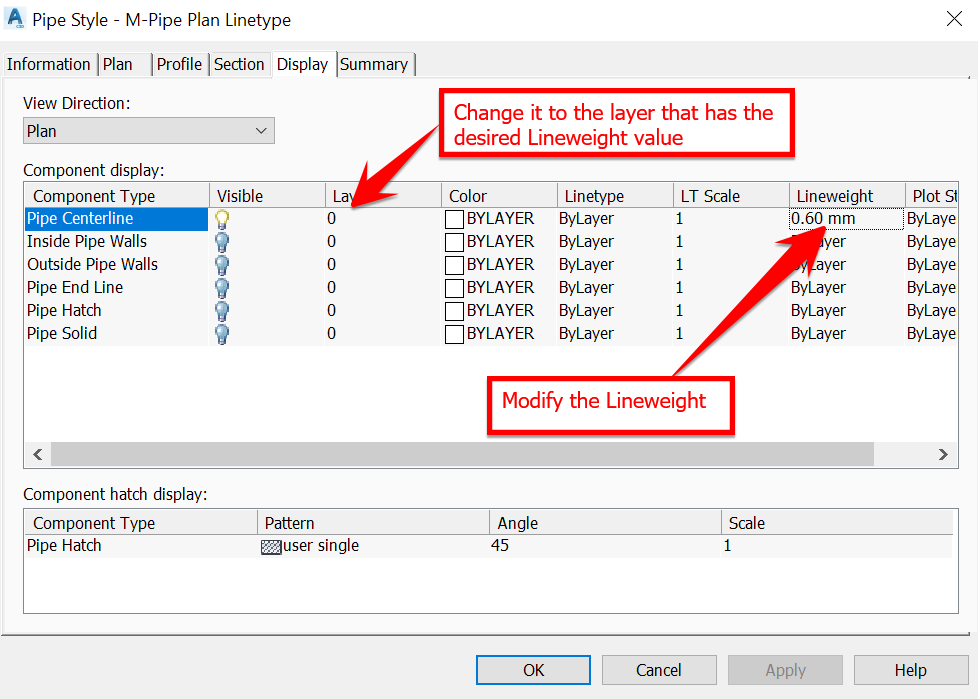Open Help for the Pipe Style dialog

pos(910,670)
